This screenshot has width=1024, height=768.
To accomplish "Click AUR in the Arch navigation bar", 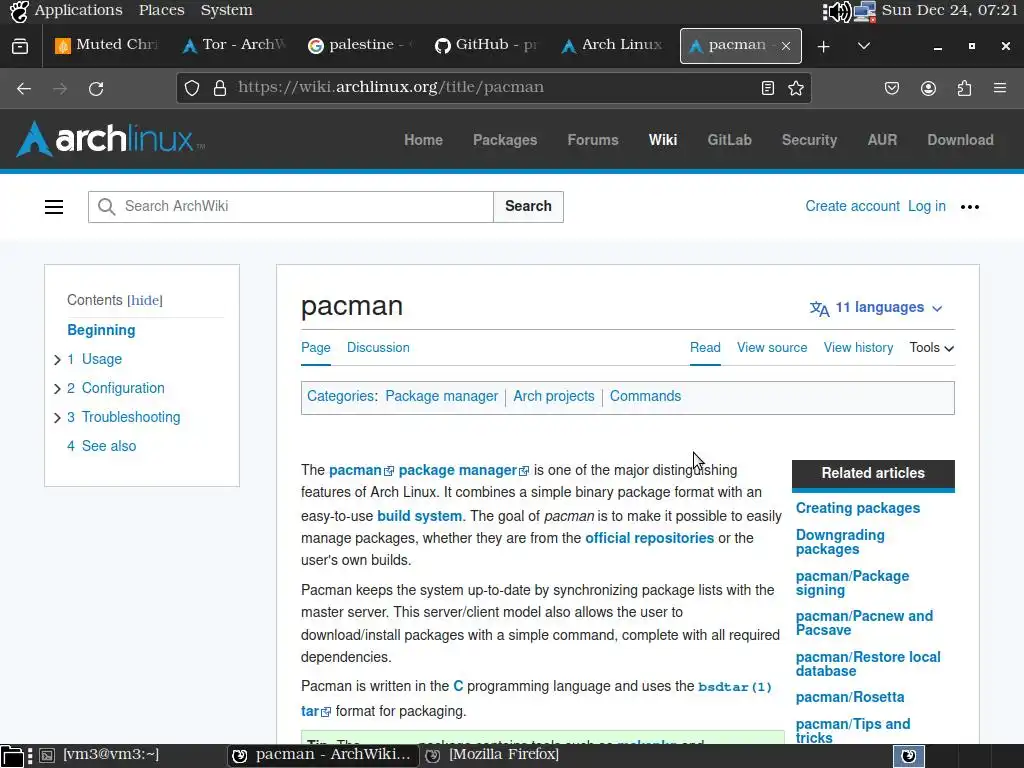I will (882, 140).
